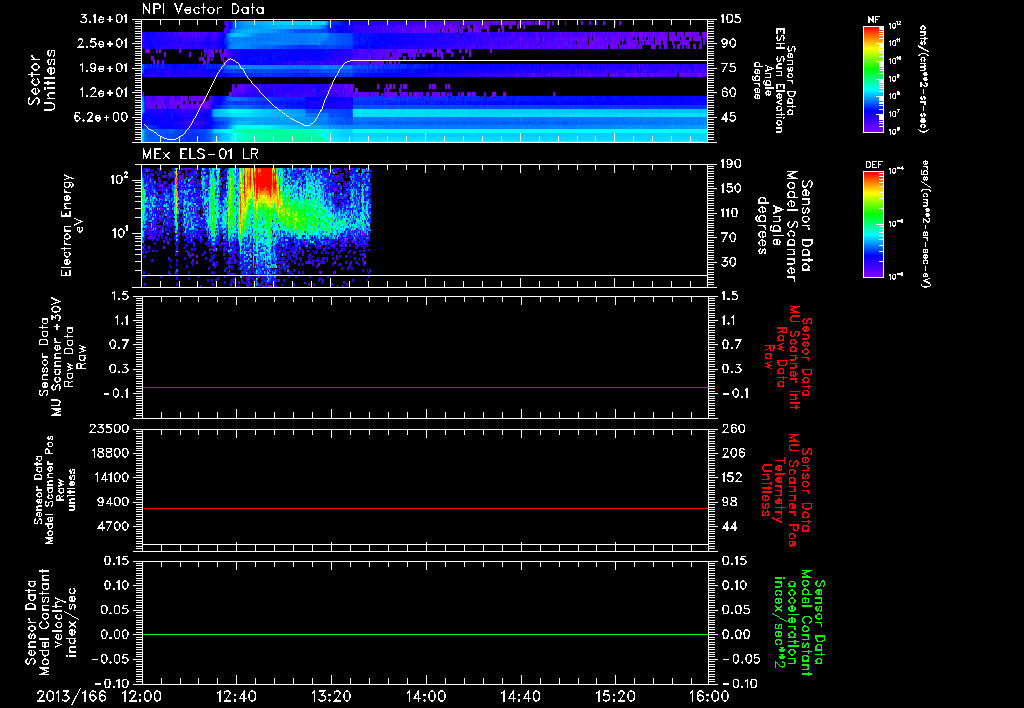Select the 'Electron Energy eV' axis title
This screenshot has width=1024, height=708.
pyautogui.click(x=72, y=225)
